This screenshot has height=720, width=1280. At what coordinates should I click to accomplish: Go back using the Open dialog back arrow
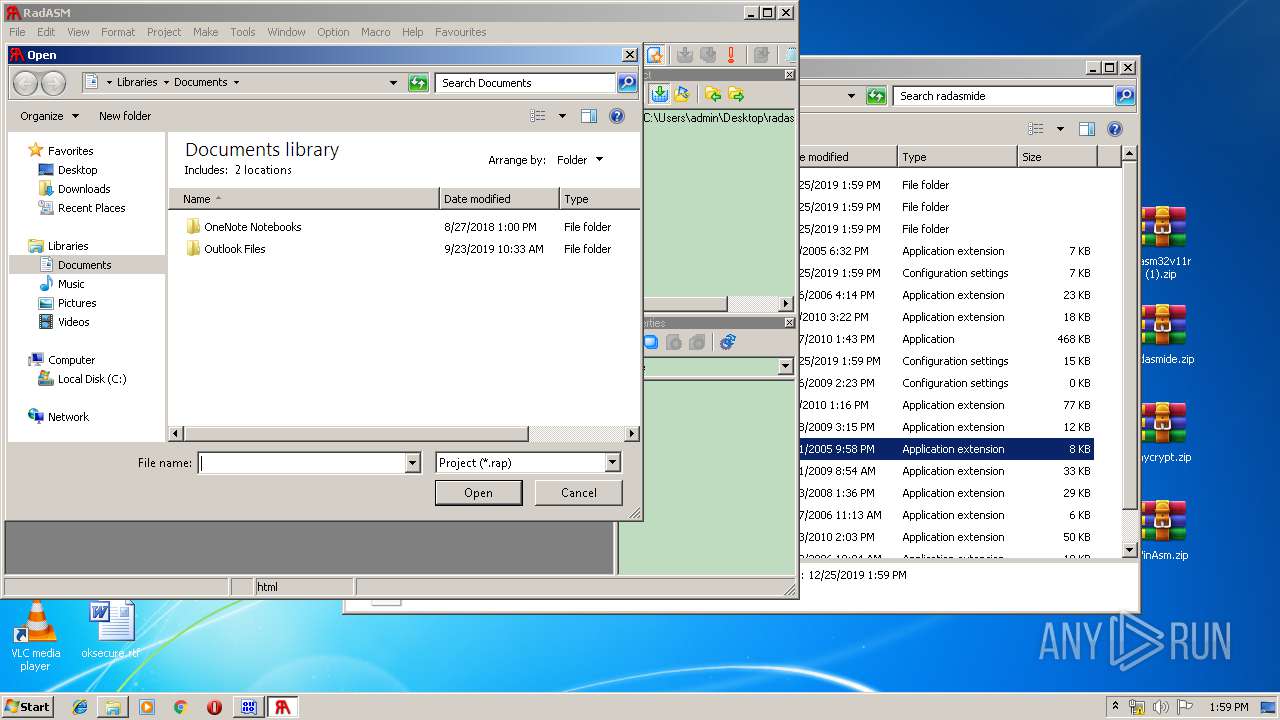point(26,83)
